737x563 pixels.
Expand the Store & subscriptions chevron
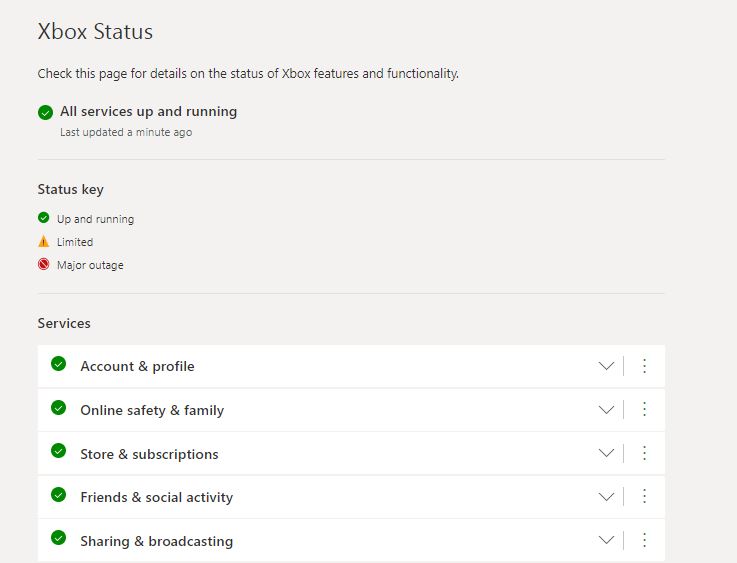606,453
